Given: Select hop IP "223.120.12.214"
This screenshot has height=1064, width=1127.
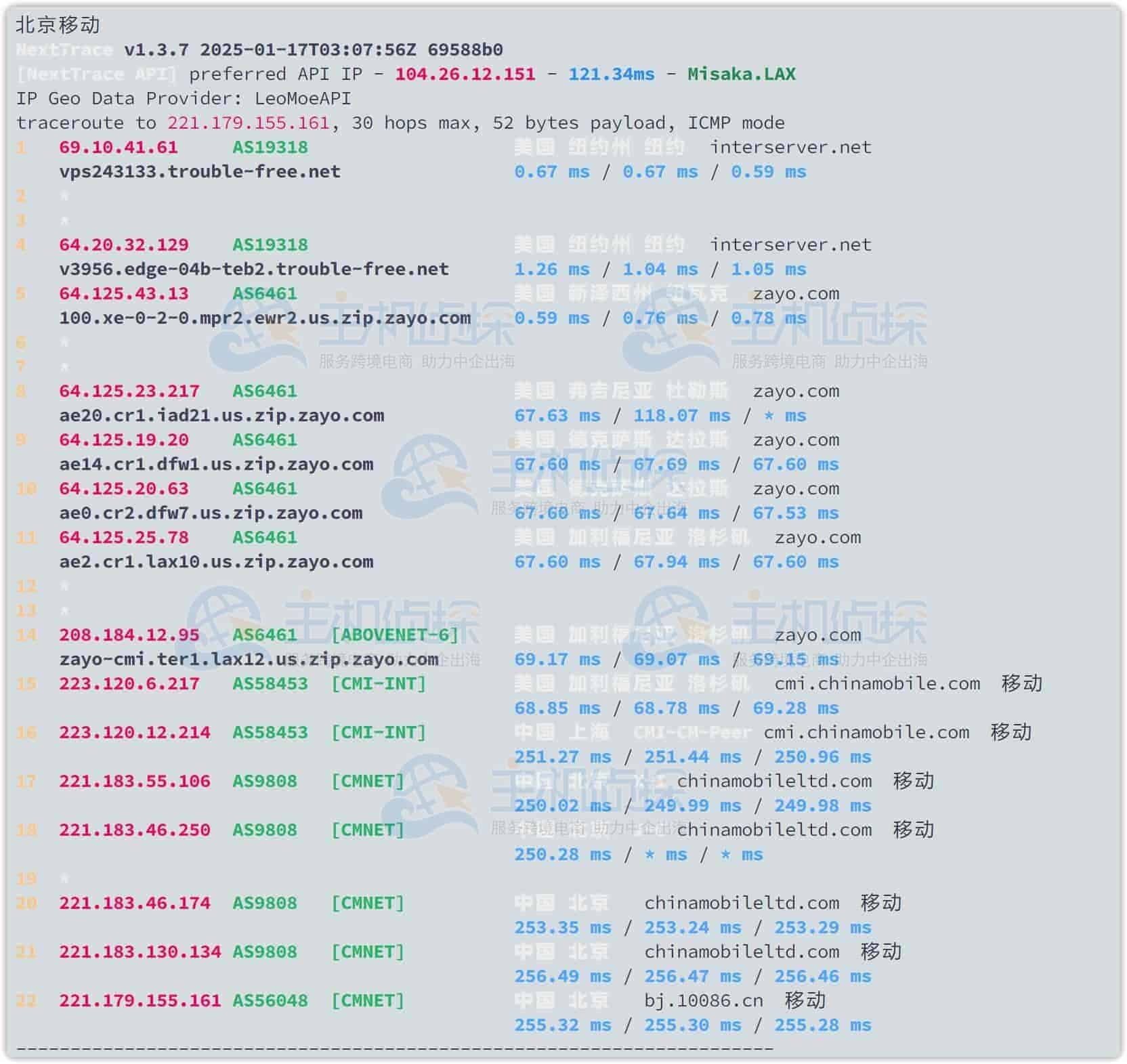Looking at the screenshot, I should pyautogui.click(x=135, y=732).
